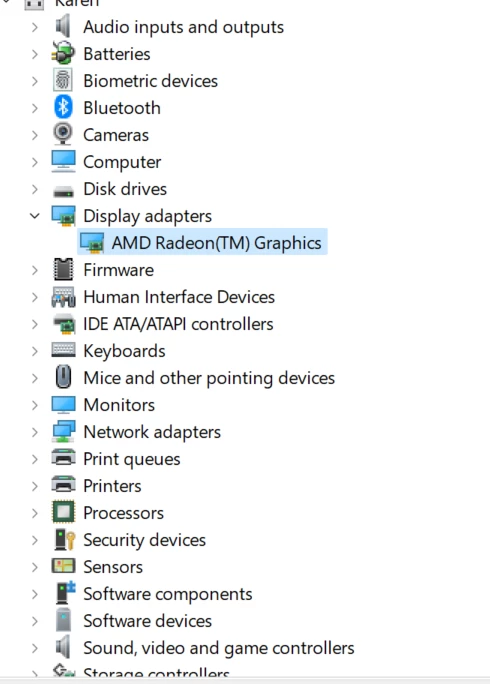Image resolution: width=490 pixels, height=684 pixels.
Task: Select the Monitors category label
Action: pos(119,405)
